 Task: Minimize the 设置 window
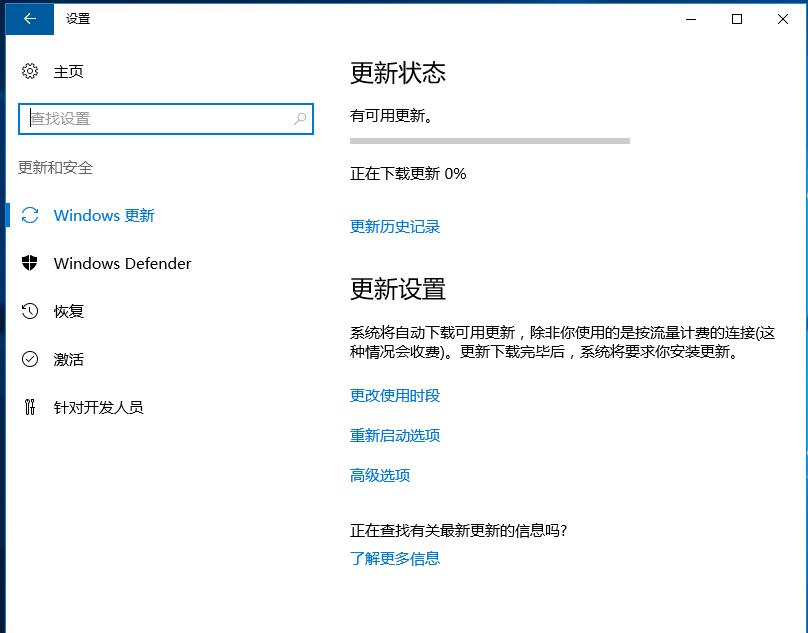[x=691, y=19]
